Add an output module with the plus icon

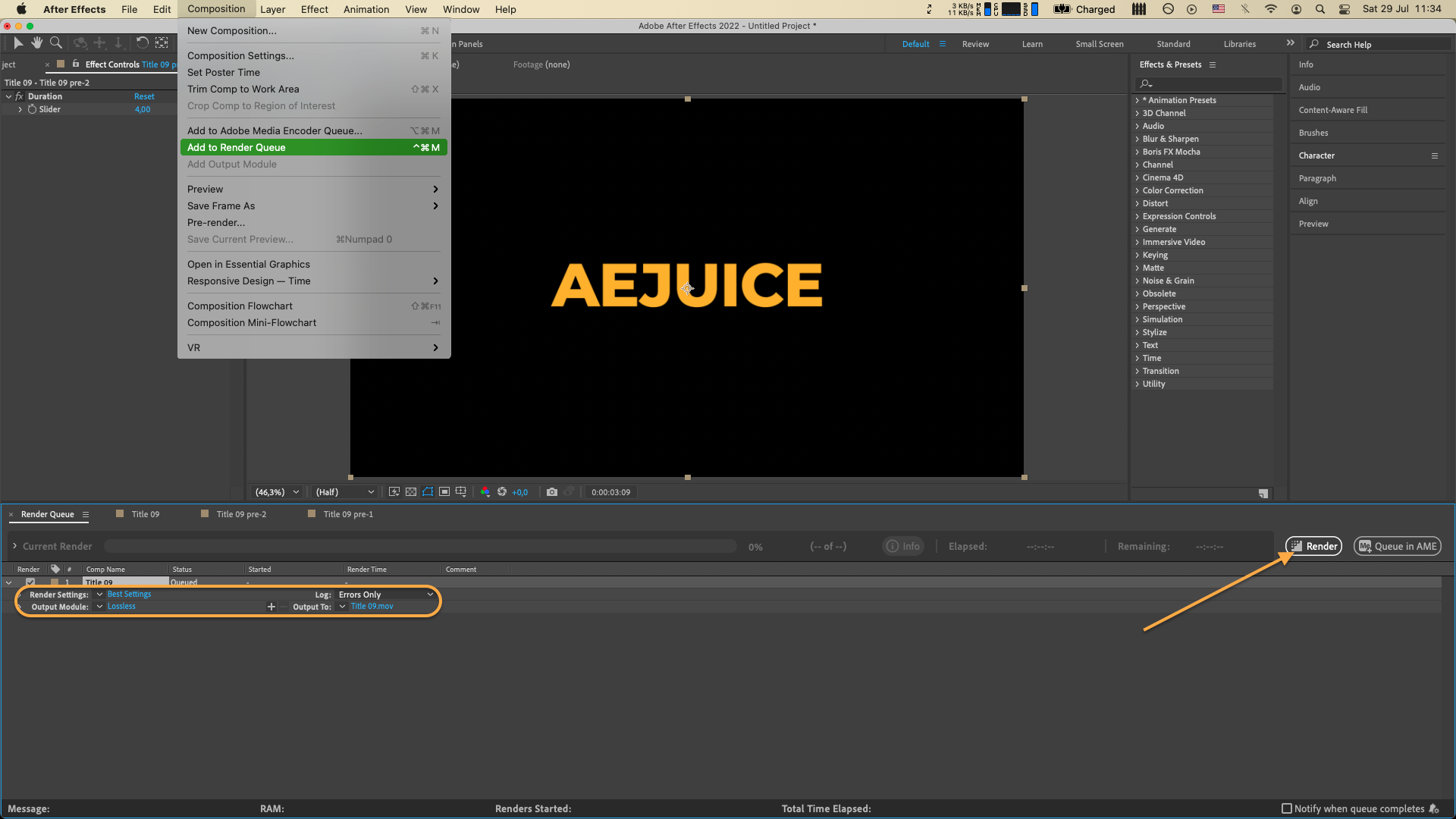pyautogui.click(x=271, y=607)
